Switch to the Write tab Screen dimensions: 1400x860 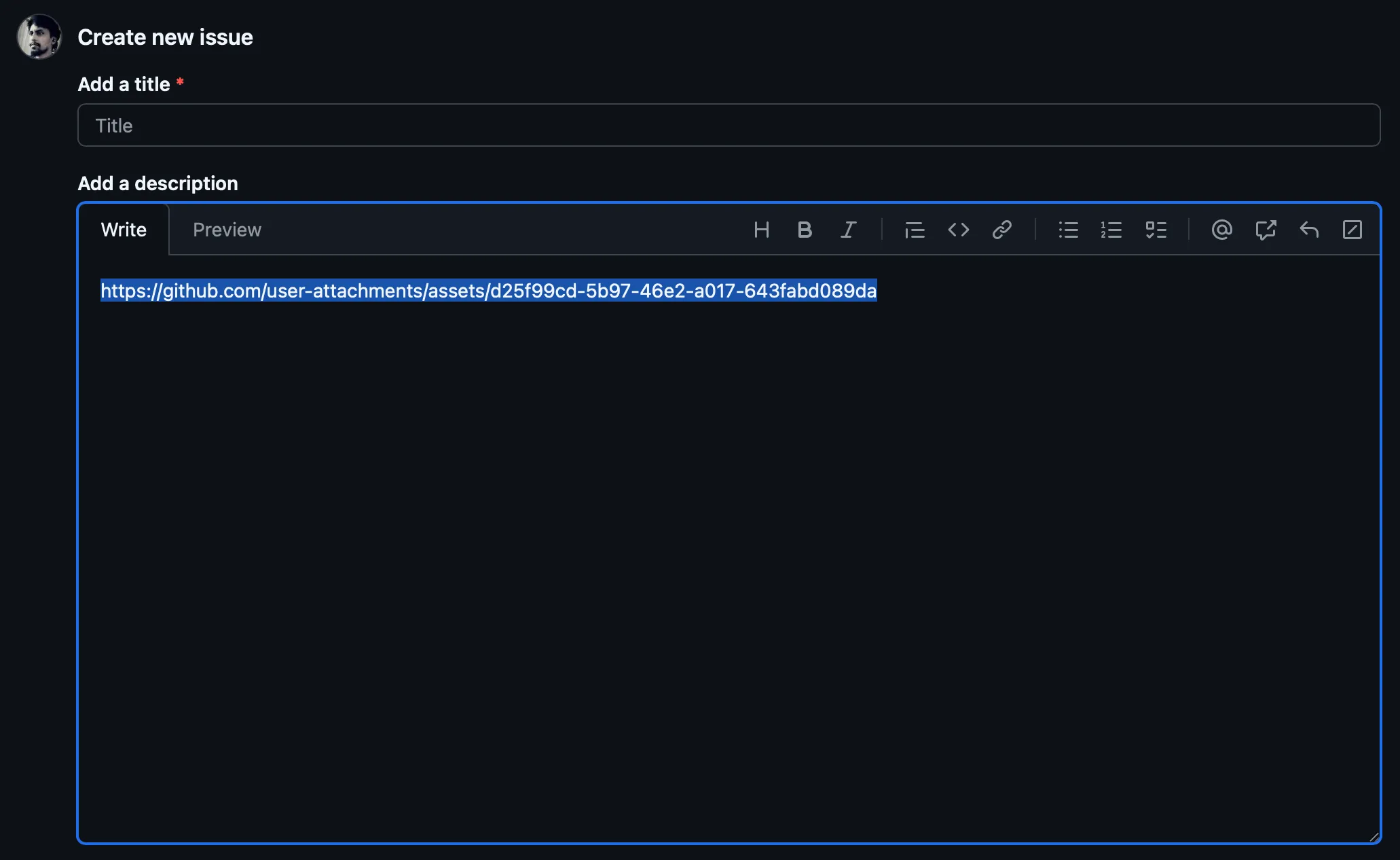[x=124, y=230]
